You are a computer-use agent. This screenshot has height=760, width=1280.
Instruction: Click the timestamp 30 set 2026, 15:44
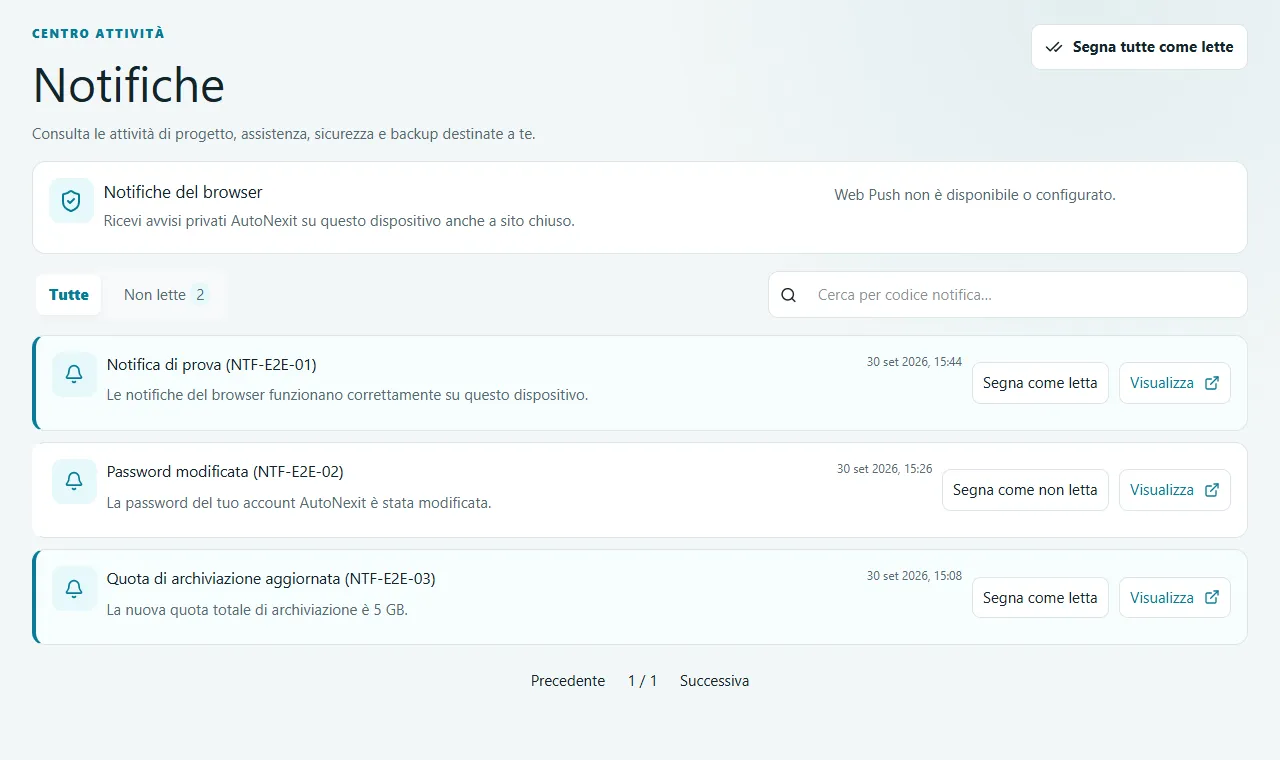tap(914, 361)
